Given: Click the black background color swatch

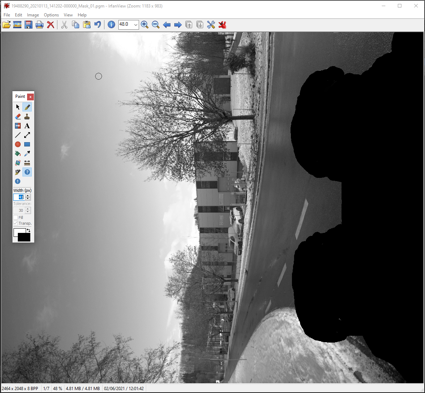Looking at the screenshot, I should (24, 237).
